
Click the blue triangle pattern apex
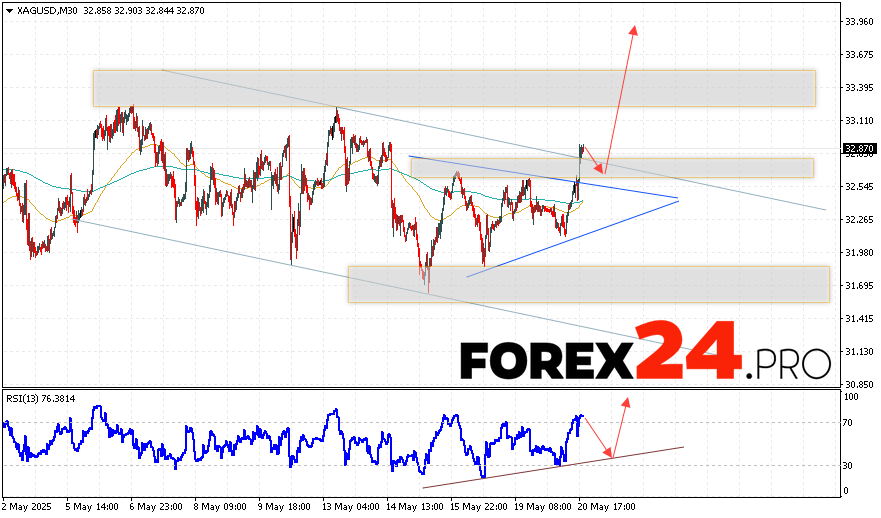click(x=678, y=200)
